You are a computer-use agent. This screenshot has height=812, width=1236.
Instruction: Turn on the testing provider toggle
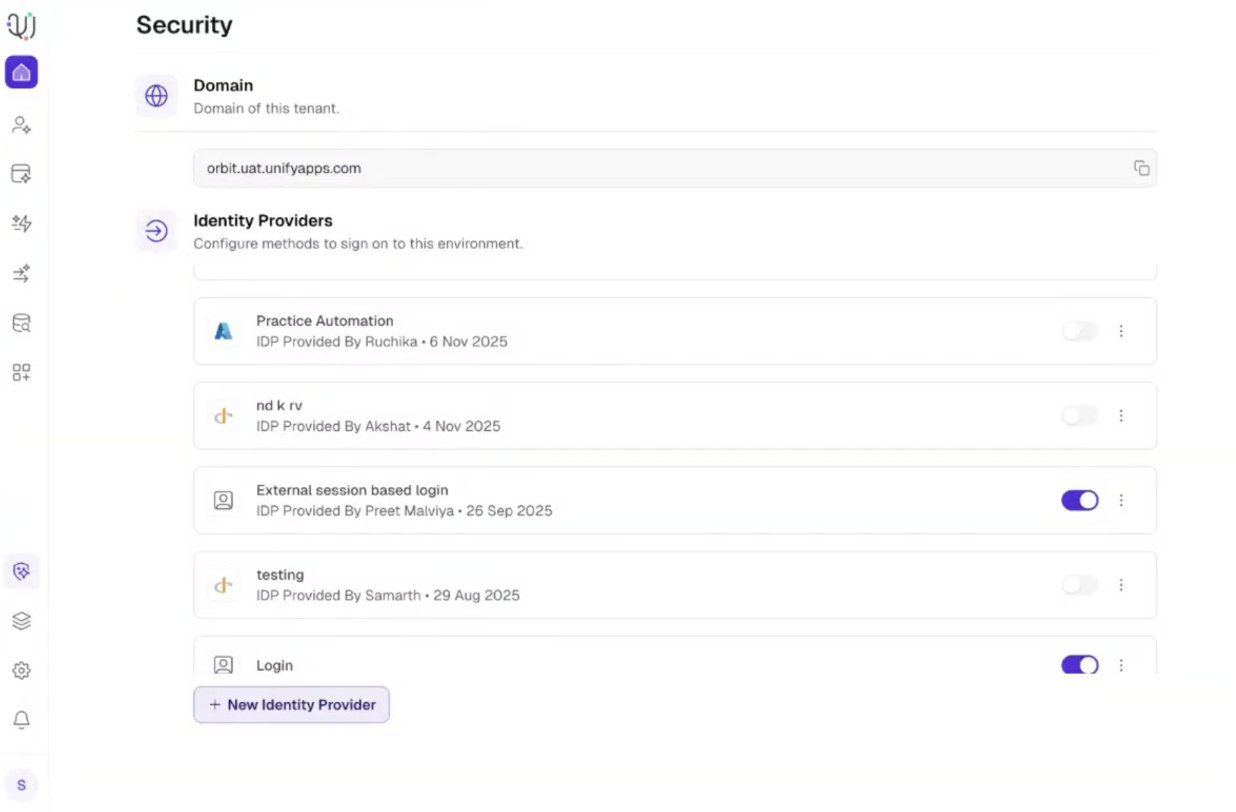[1080, 585]
